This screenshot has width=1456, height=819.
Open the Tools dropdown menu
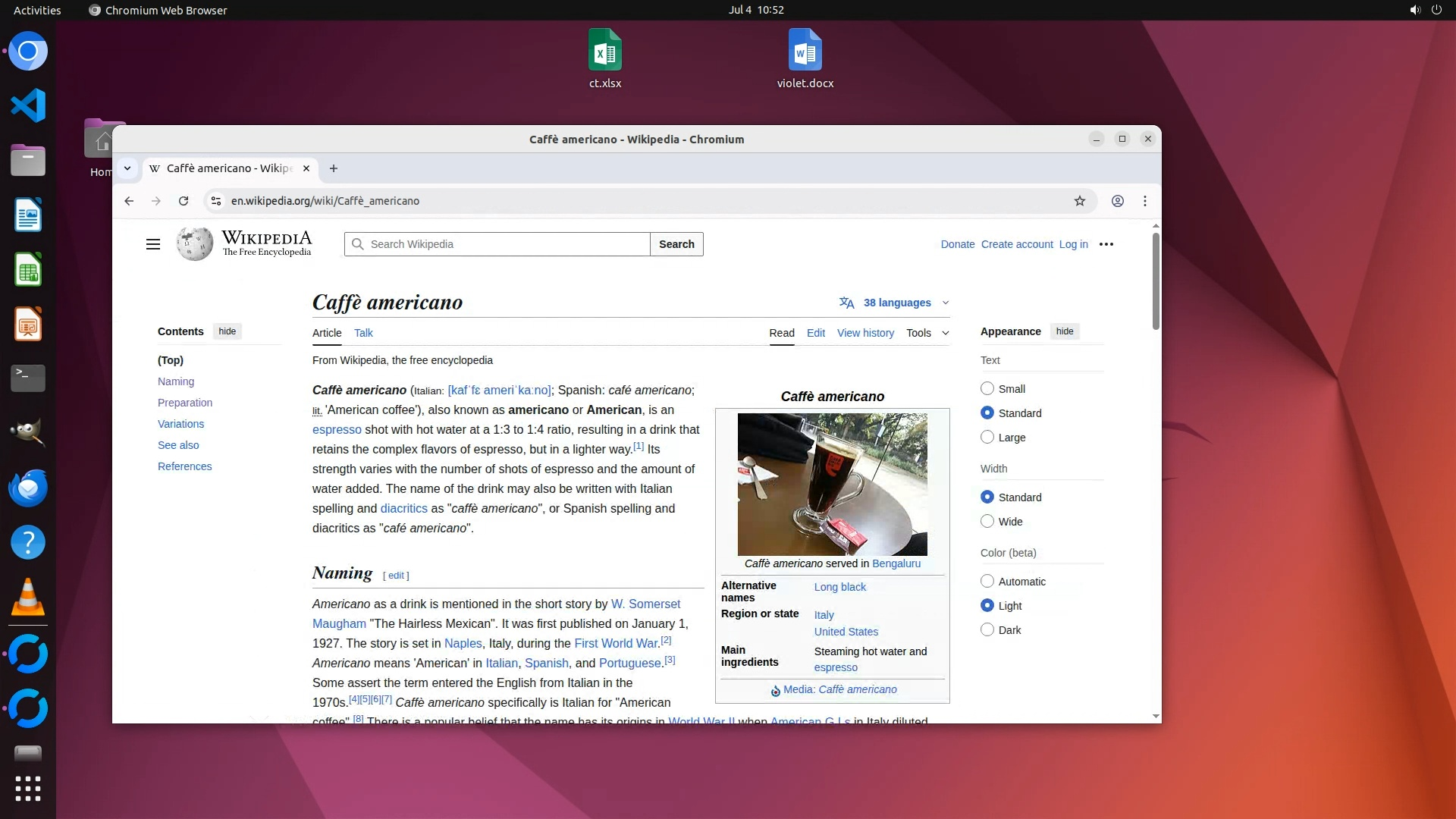927,333
